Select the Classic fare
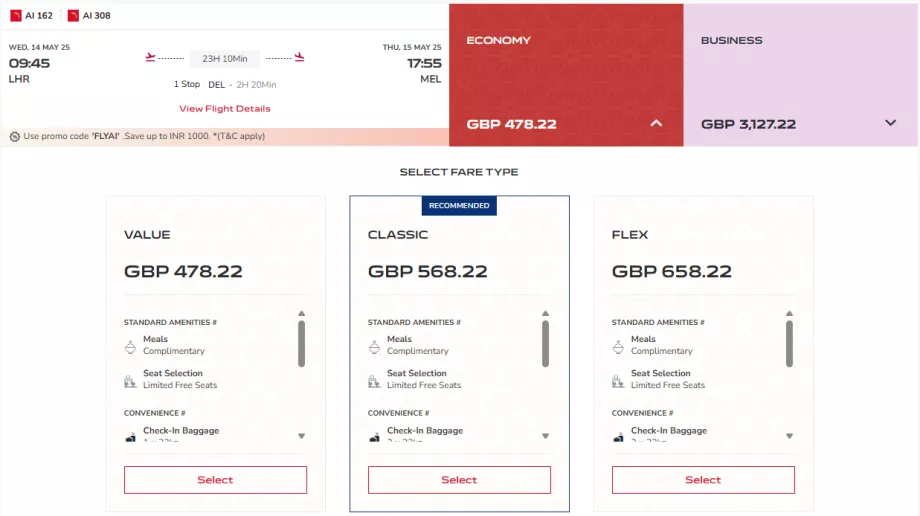This screenshot has height=516, width=920. click(459, 480)
